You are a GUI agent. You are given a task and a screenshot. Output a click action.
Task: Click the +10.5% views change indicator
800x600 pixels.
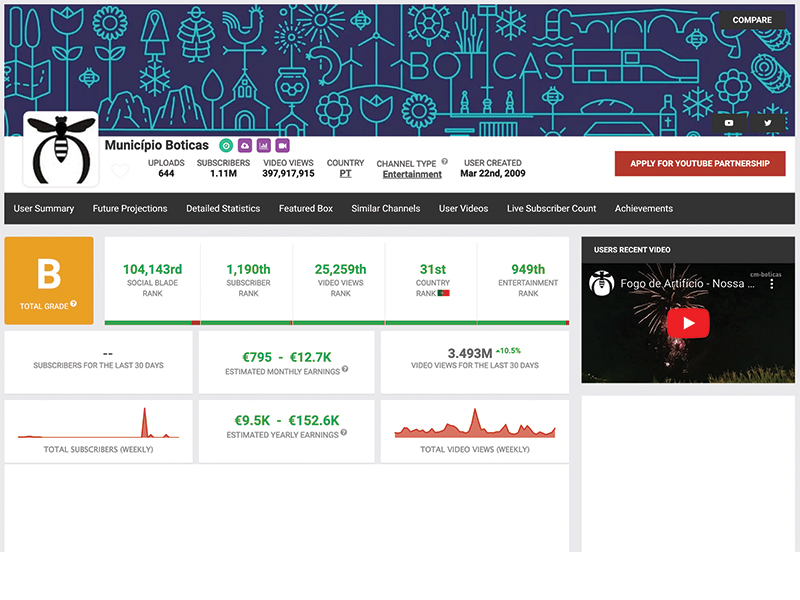click(508, 351)
